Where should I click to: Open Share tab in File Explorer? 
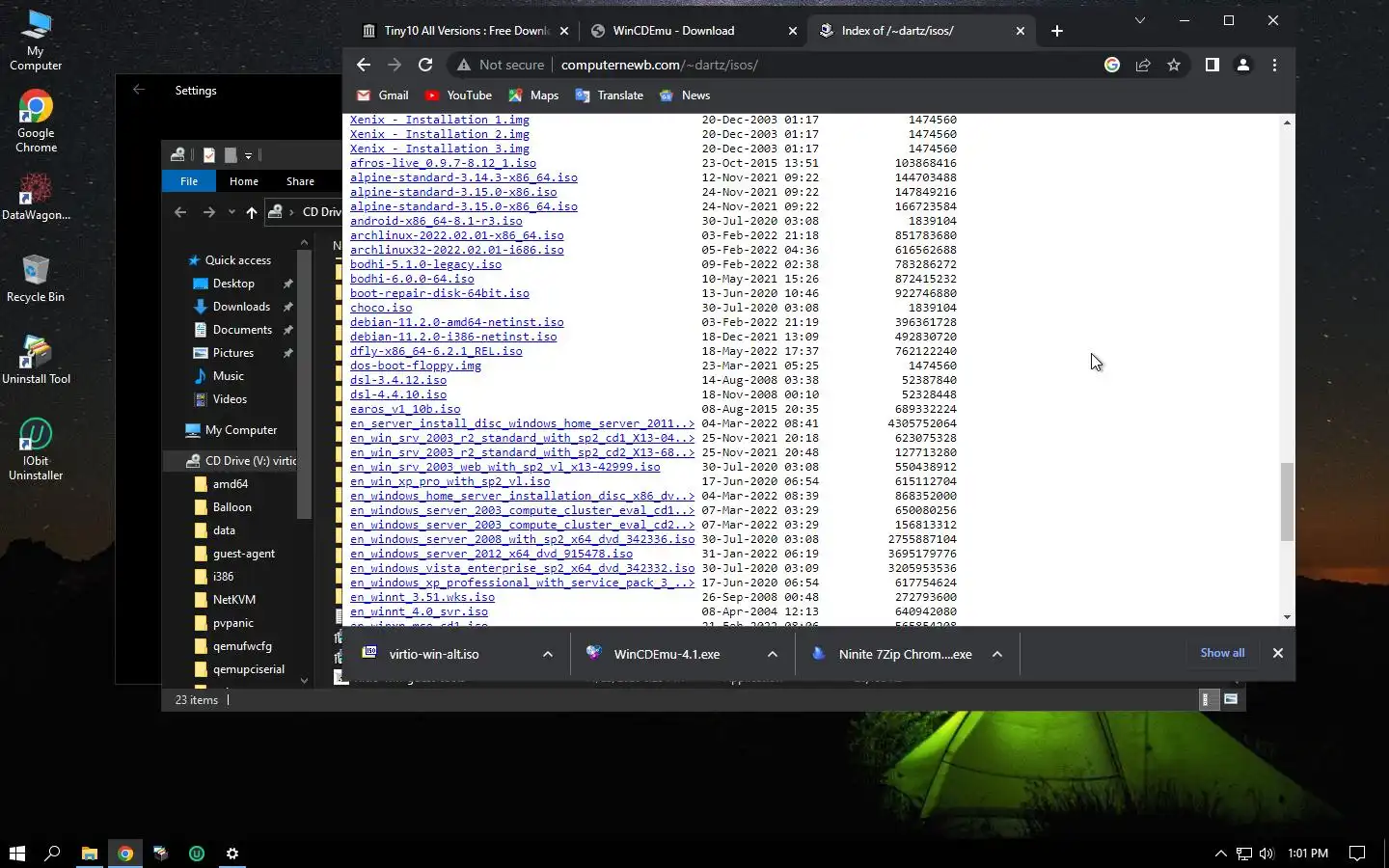coord(300,181)
